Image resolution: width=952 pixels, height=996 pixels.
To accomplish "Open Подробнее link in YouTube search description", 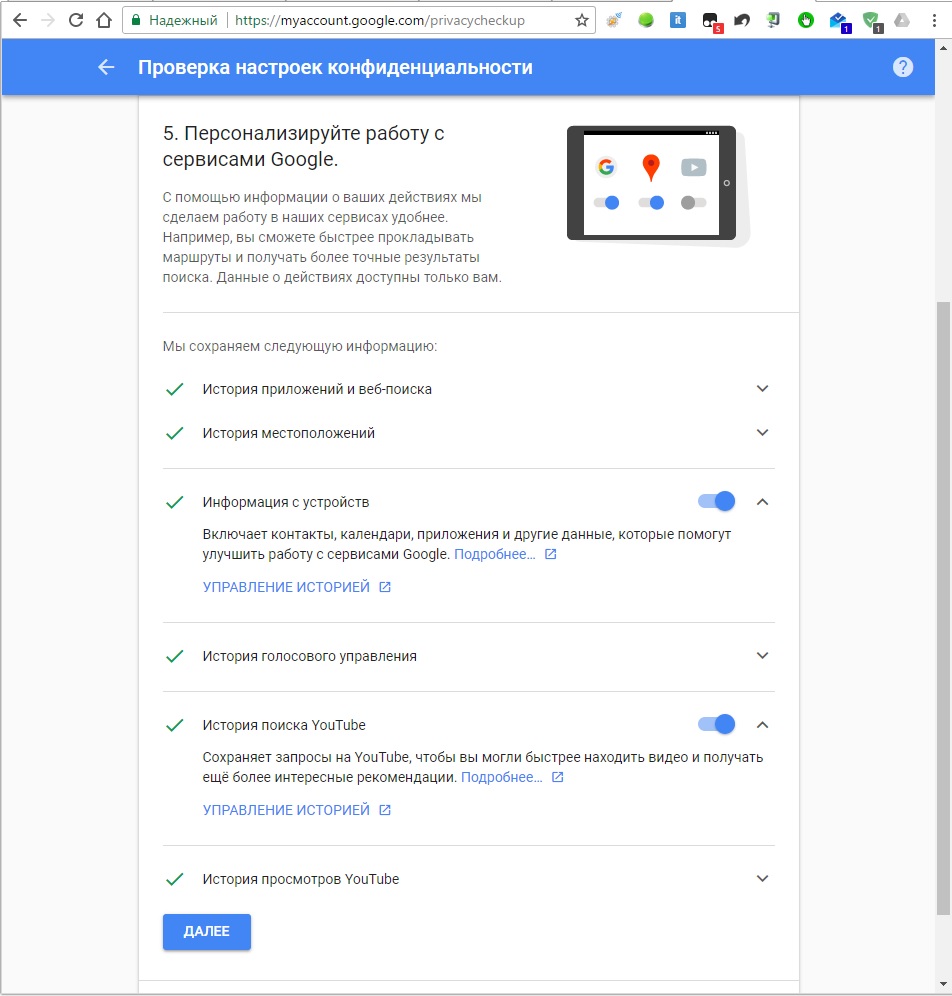I will (502, 777).
